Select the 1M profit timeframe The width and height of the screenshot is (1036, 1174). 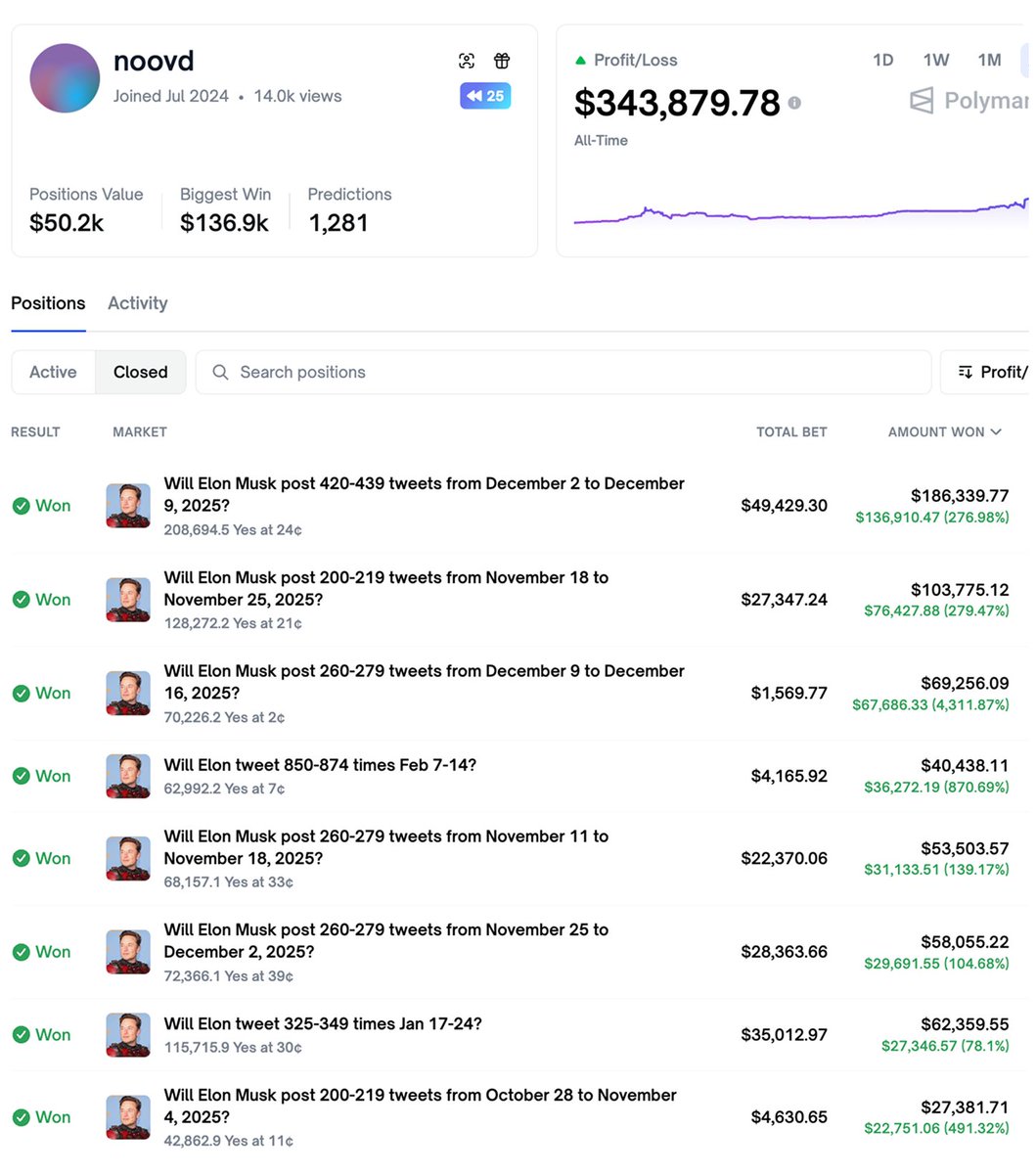[989, 60]
